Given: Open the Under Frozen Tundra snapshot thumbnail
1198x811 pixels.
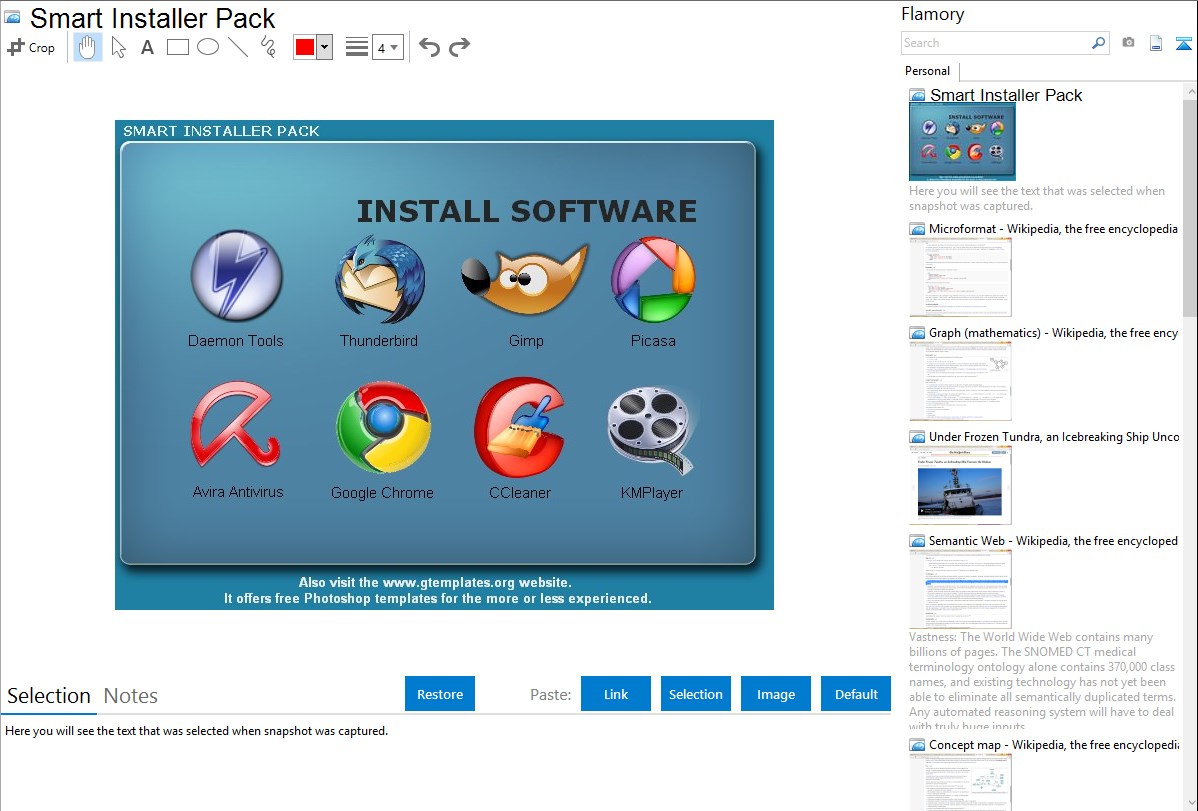Looking at the screenshot, I should 960,485.
